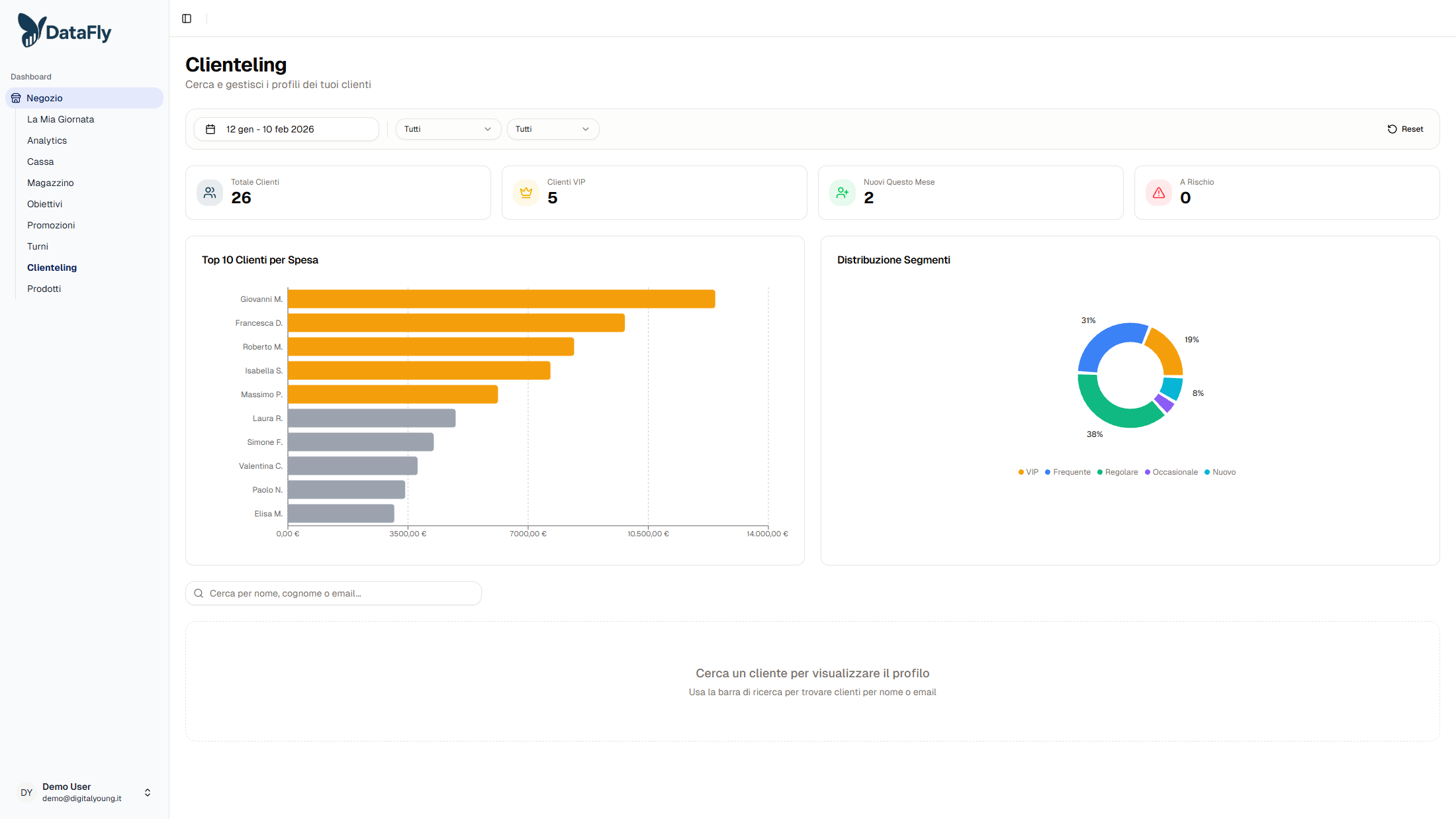This screenshot has width=1456, height=819.
Task: Open Analytics in the sidebar
Action: coord(47,140)
